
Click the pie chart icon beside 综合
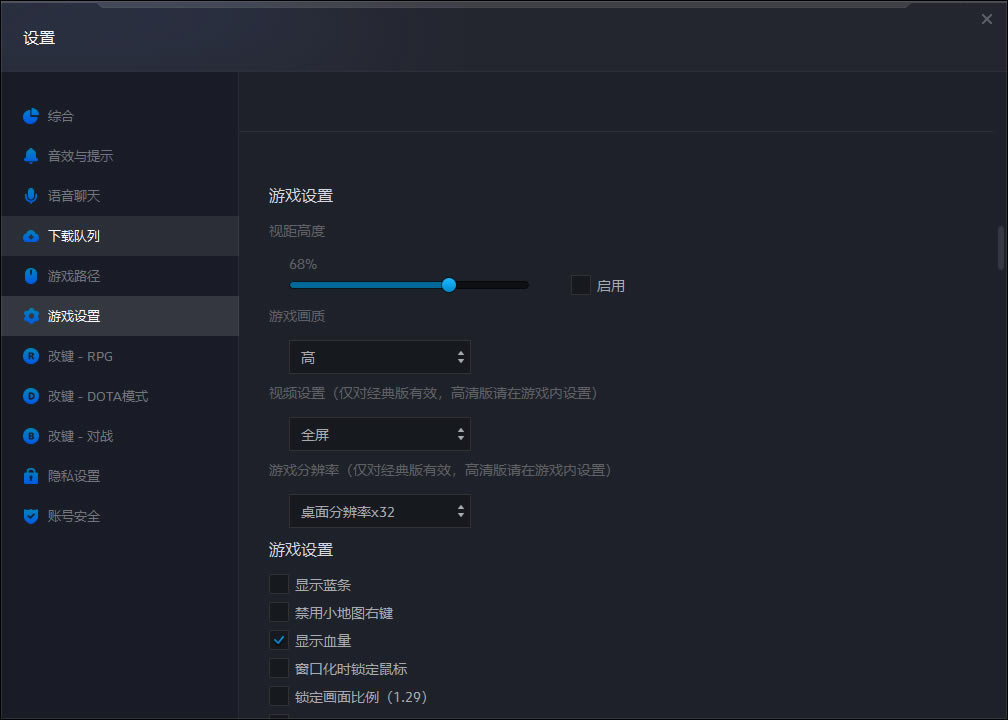point(31,116)
